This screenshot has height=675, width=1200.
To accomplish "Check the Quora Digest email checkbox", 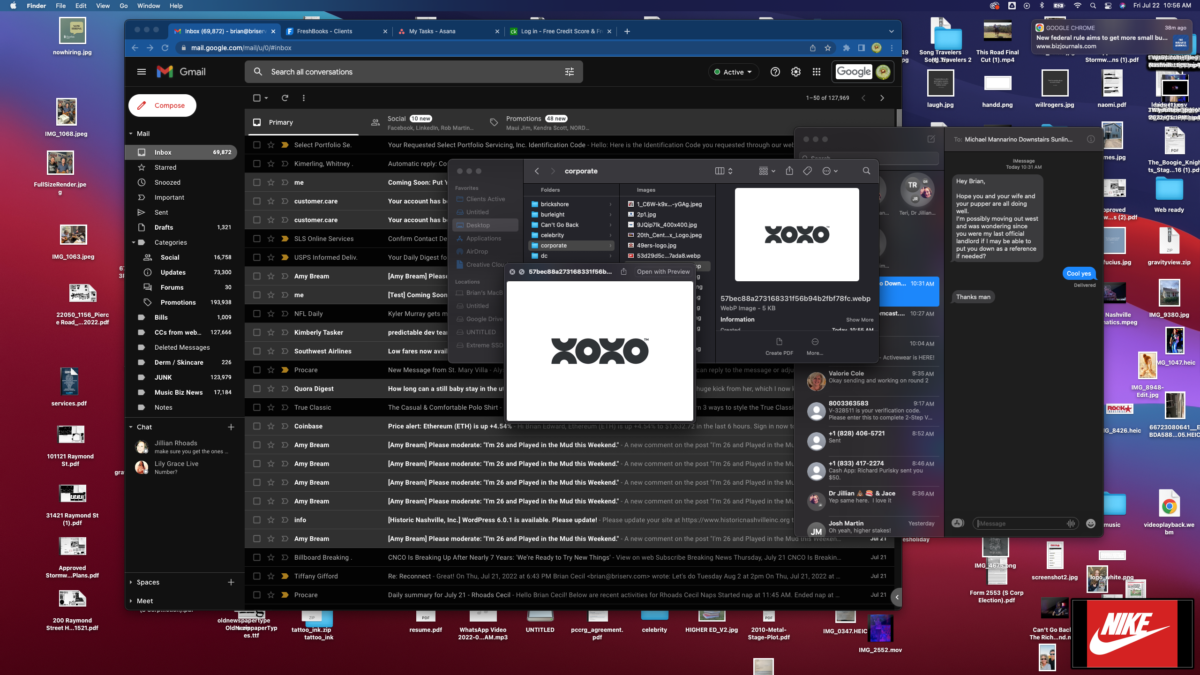I will 257,389.
